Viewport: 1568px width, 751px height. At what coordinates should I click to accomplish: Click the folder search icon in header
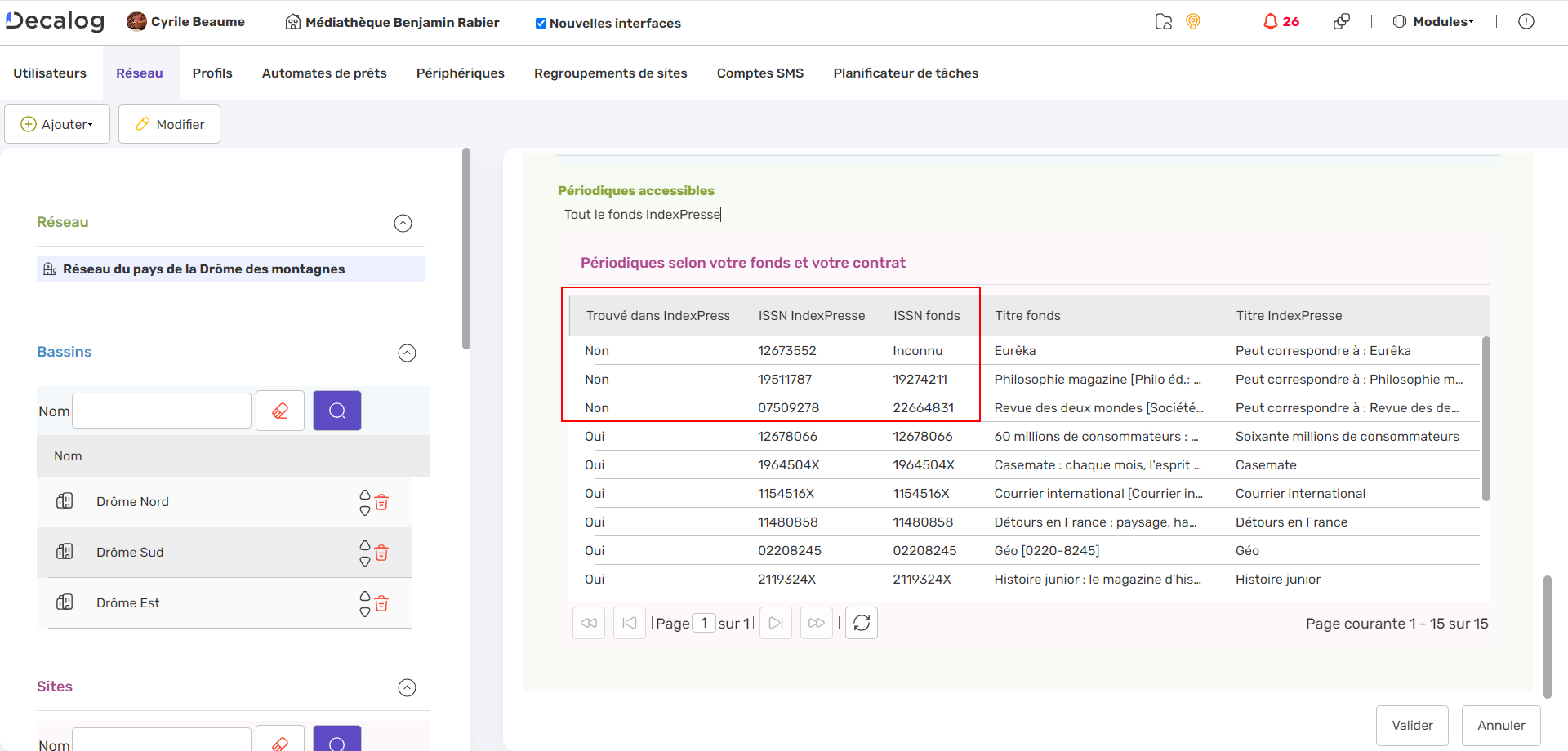[1164, 22]
